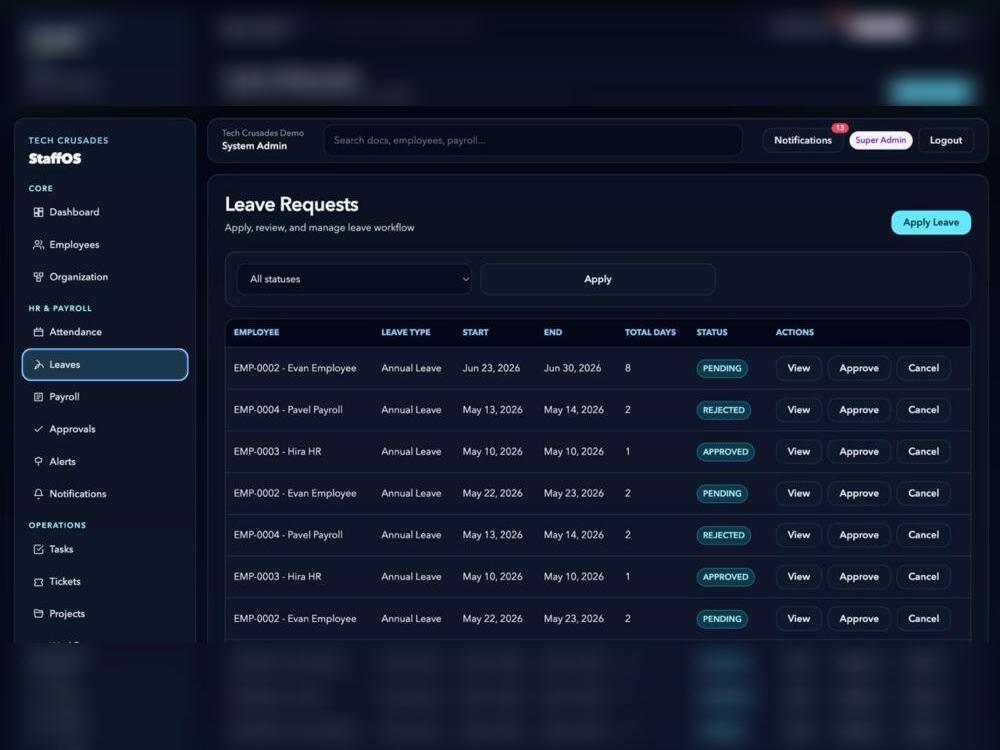Screen dimensions: 1000x750
Task: Cancel Evan Employee's Jun 23 leave request
Action: (x=923, y=368)
